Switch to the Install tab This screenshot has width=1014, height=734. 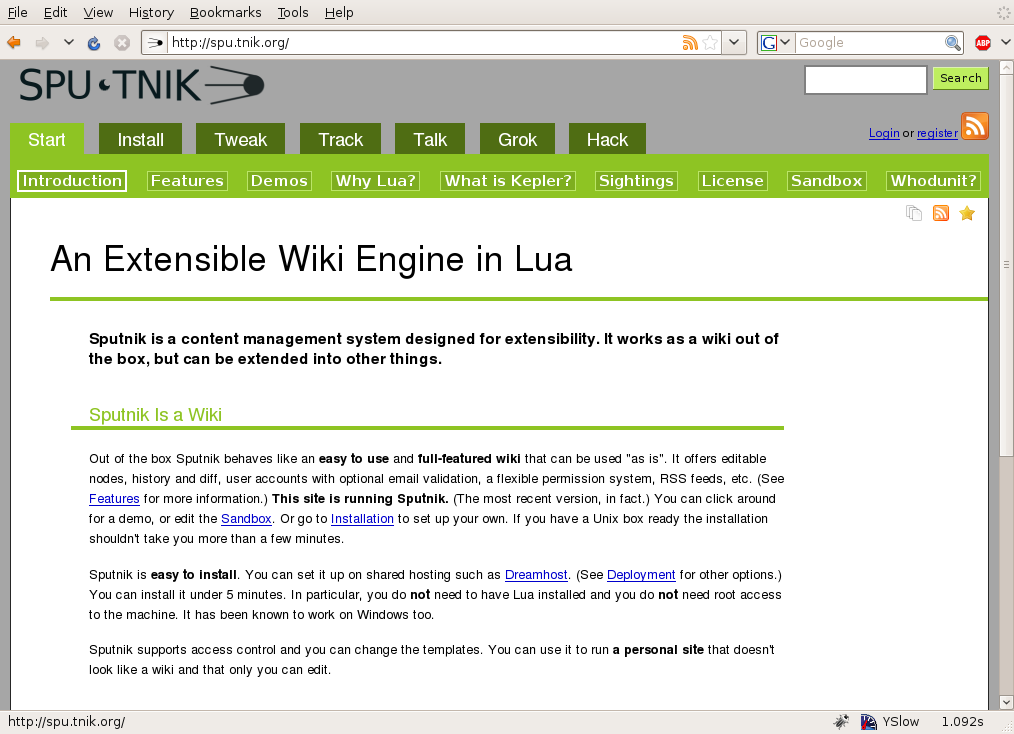pos(140,140)
